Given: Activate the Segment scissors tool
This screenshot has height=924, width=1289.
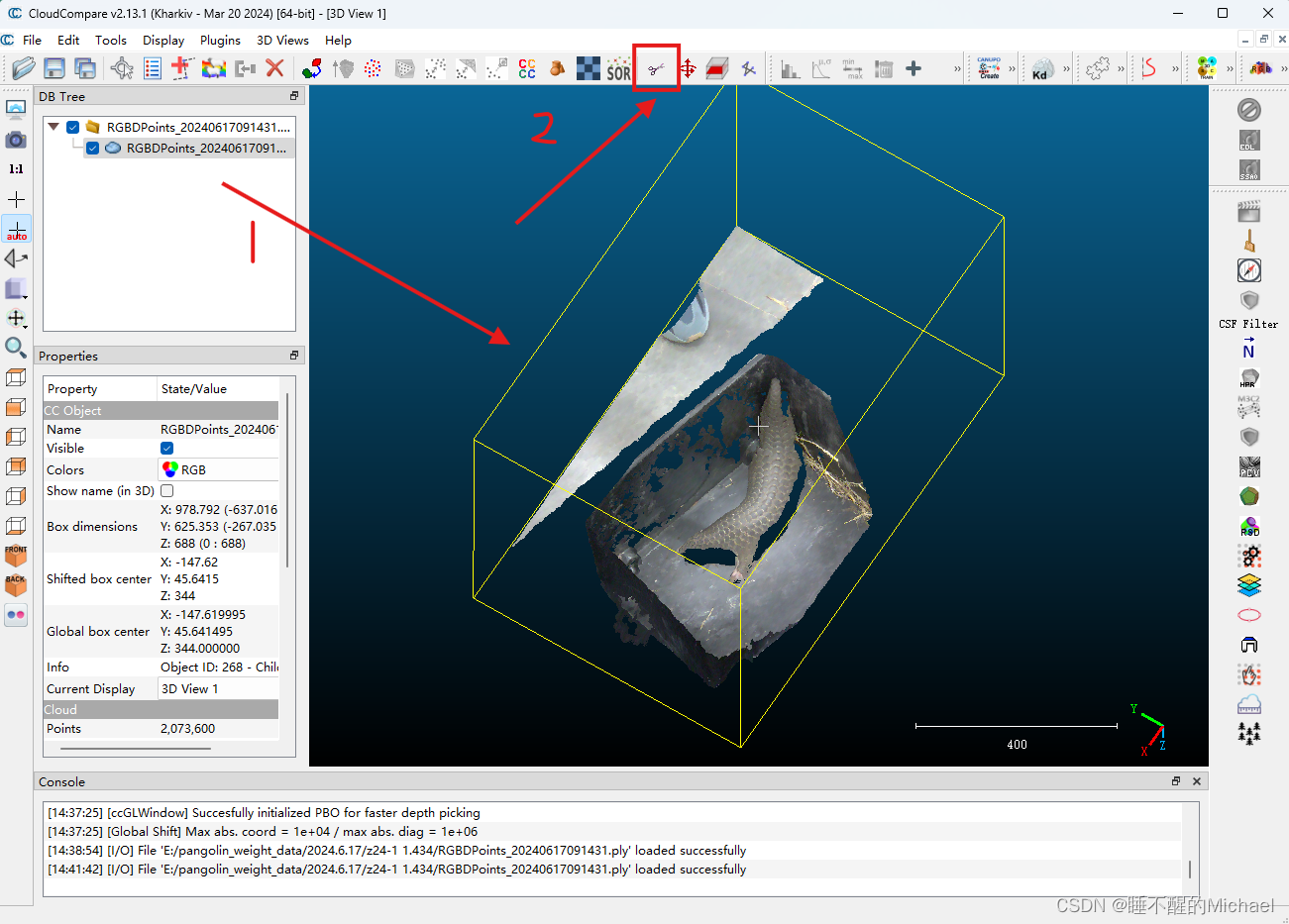Looking at the screenshot, I should [656, 68].
